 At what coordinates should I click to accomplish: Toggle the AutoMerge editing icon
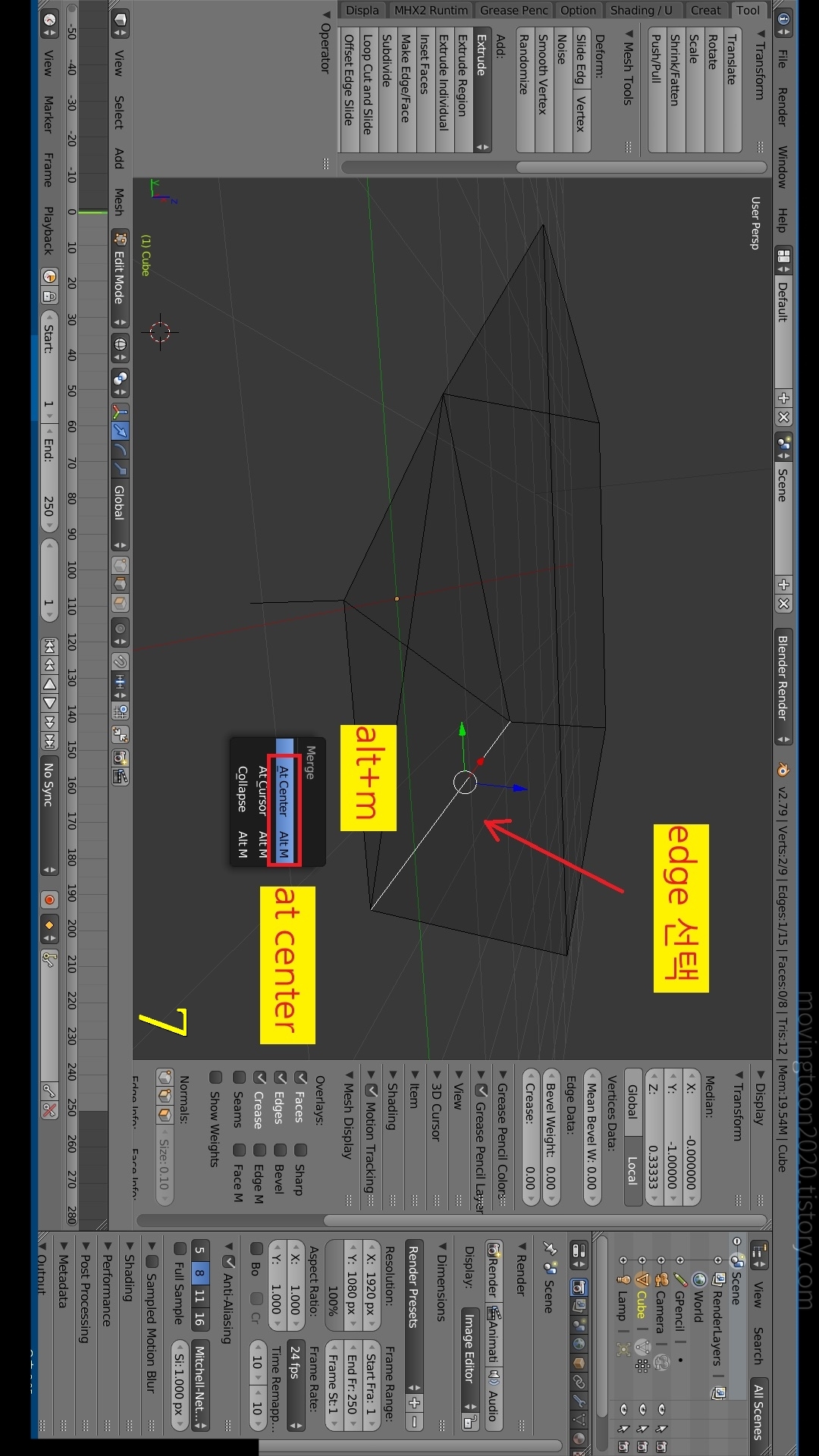[120, 734]
